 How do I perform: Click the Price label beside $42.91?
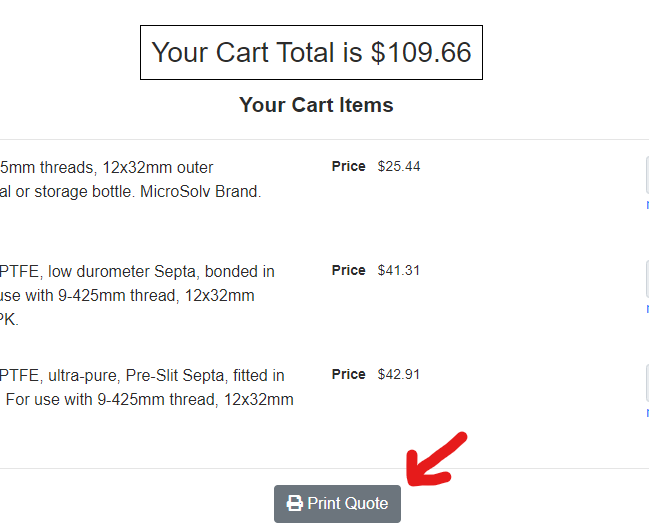coord(348,375)
